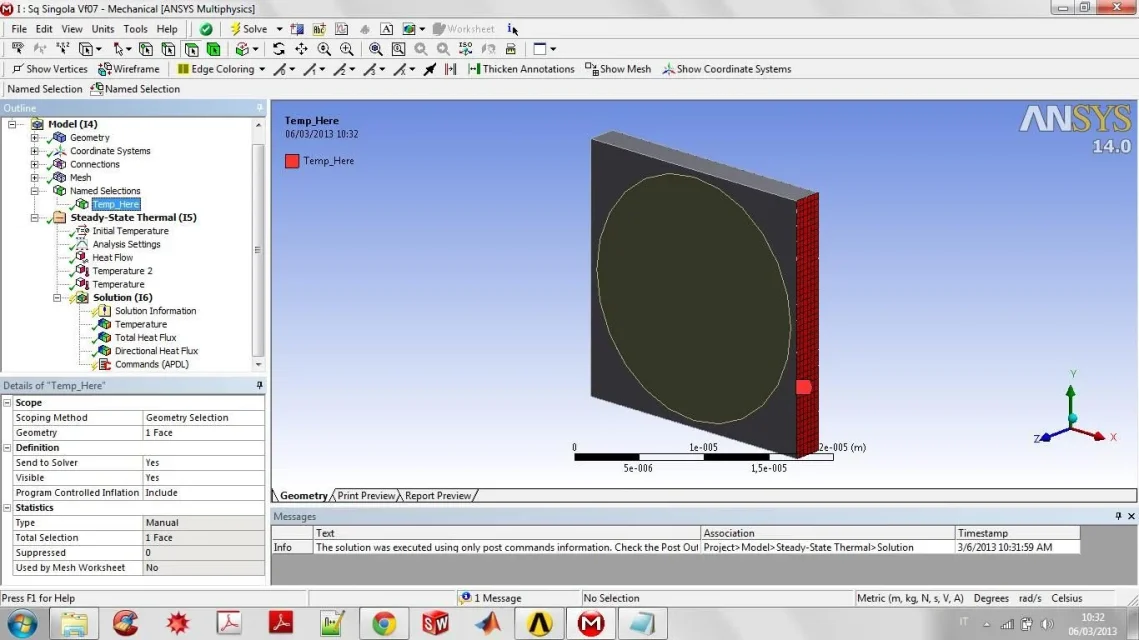1139x640 pixels.
Task: Pin the Outline panel
Action: (259, 108)
